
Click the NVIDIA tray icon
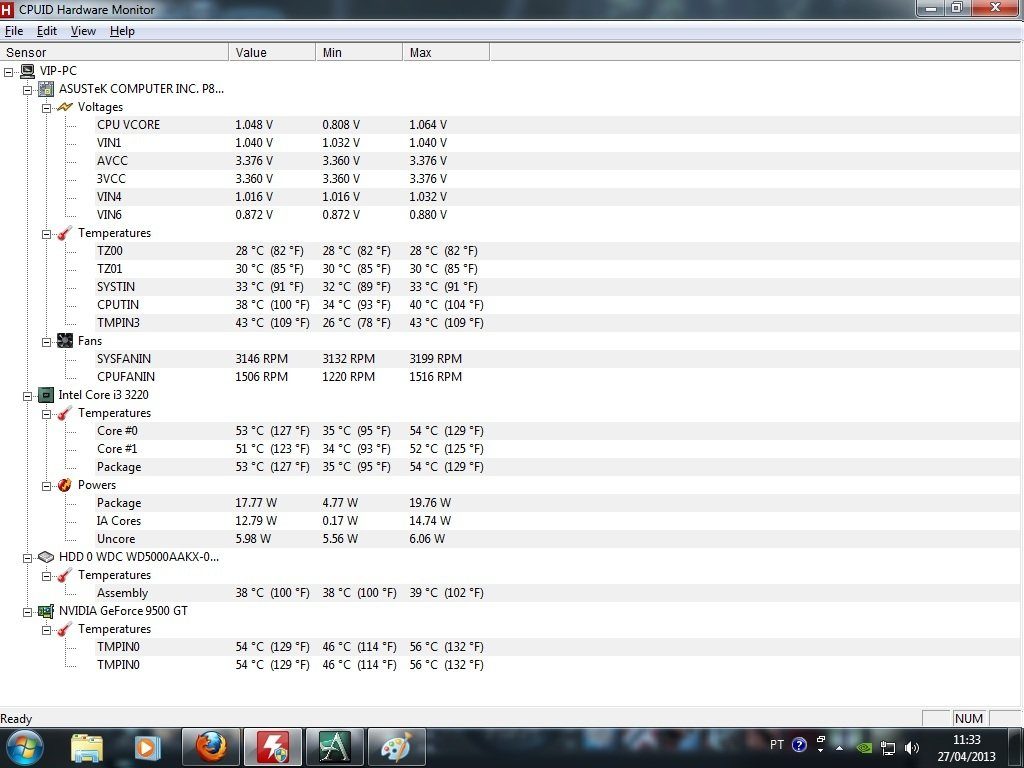(863, 747)
